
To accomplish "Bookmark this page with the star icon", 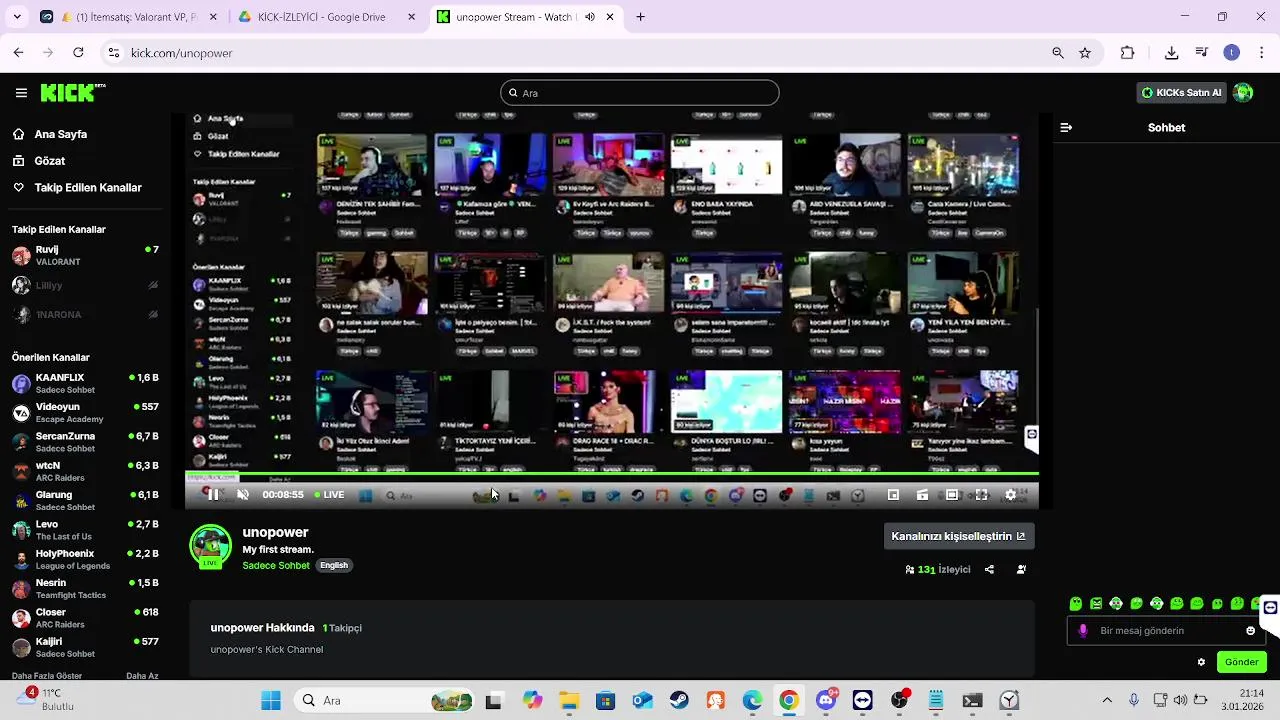I will pyautogui.click(x=1085, y=53).
